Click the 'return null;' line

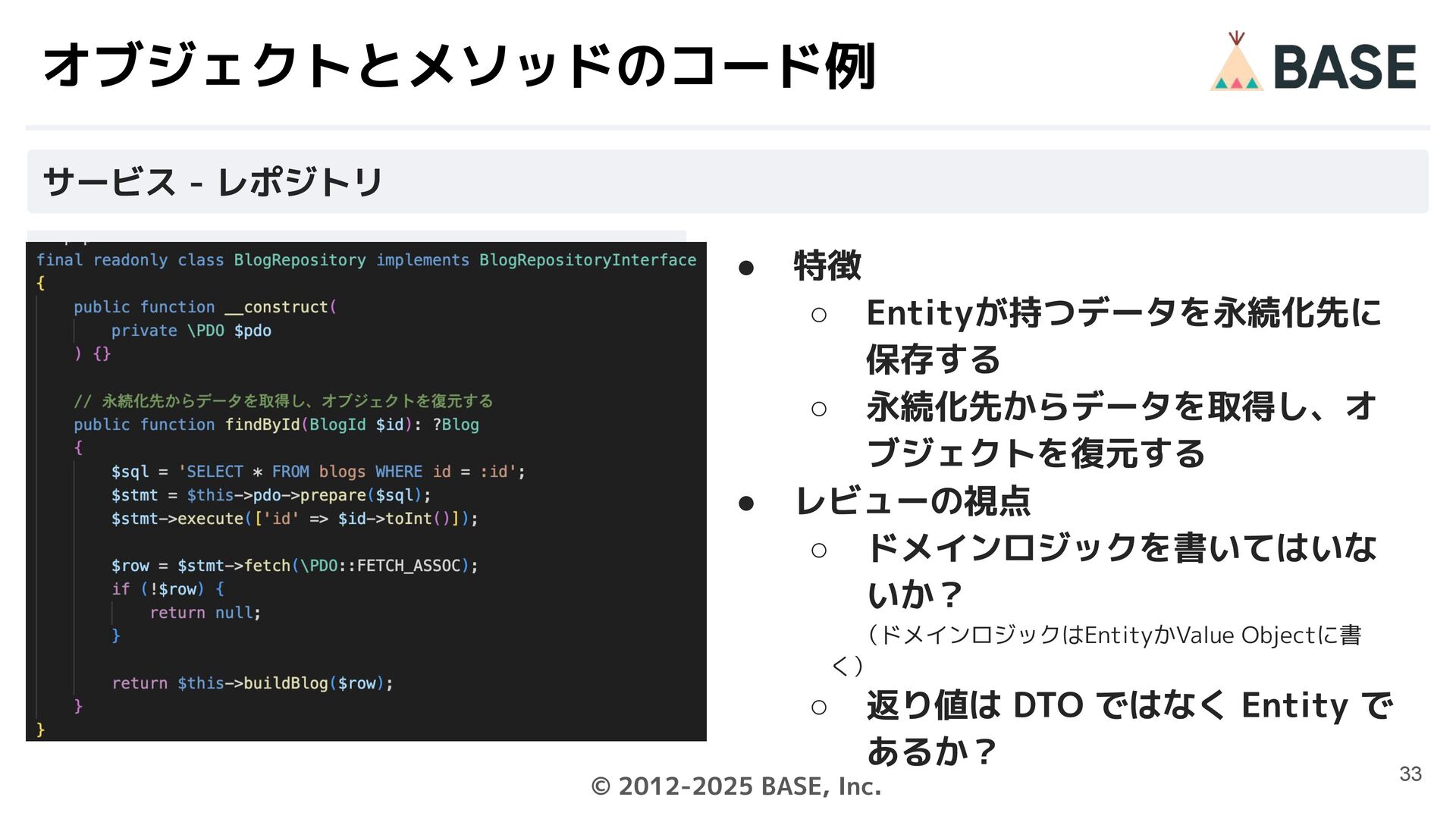206,613
